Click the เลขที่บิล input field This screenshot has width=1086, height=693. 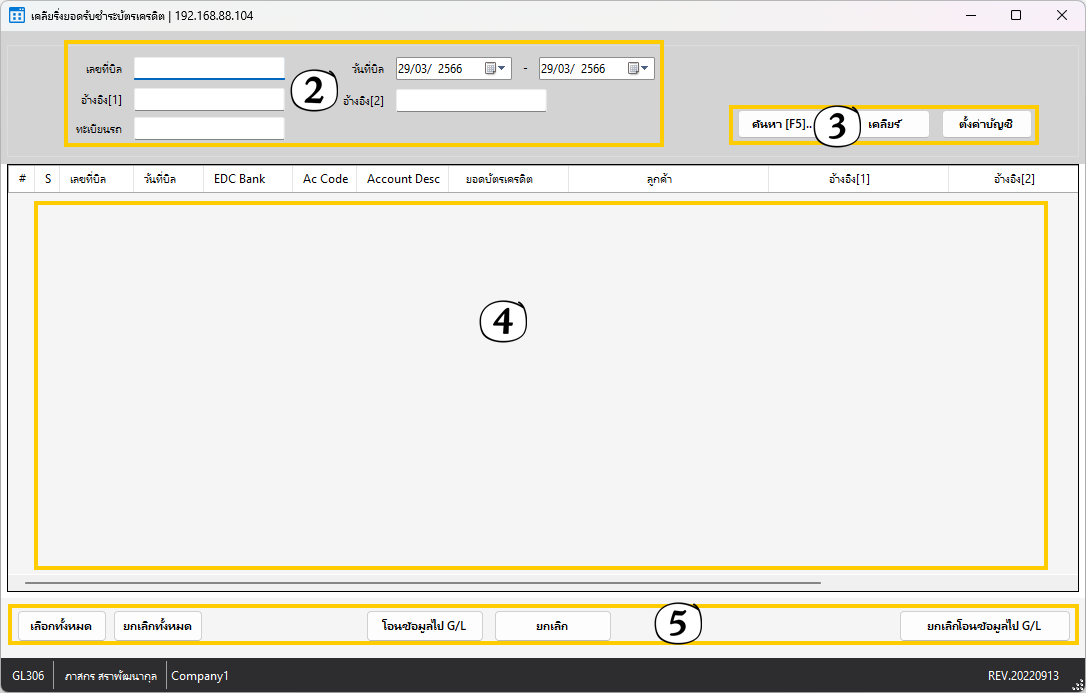[x=209, y=68]
